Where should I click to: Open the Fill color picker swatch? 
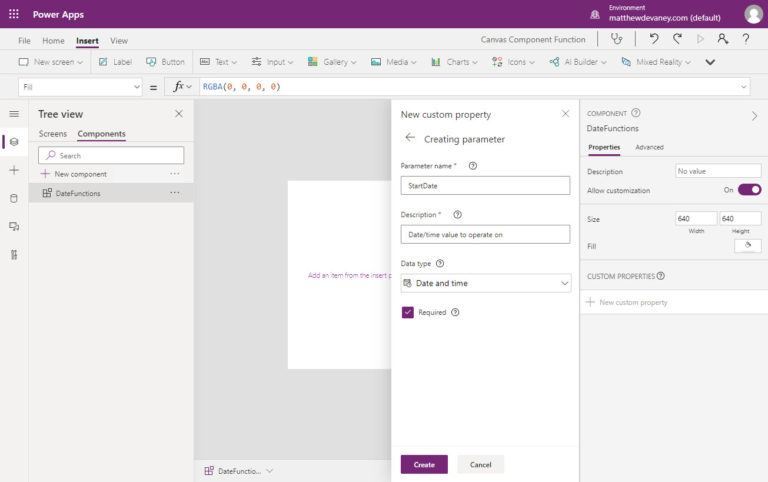coord(747,245)
